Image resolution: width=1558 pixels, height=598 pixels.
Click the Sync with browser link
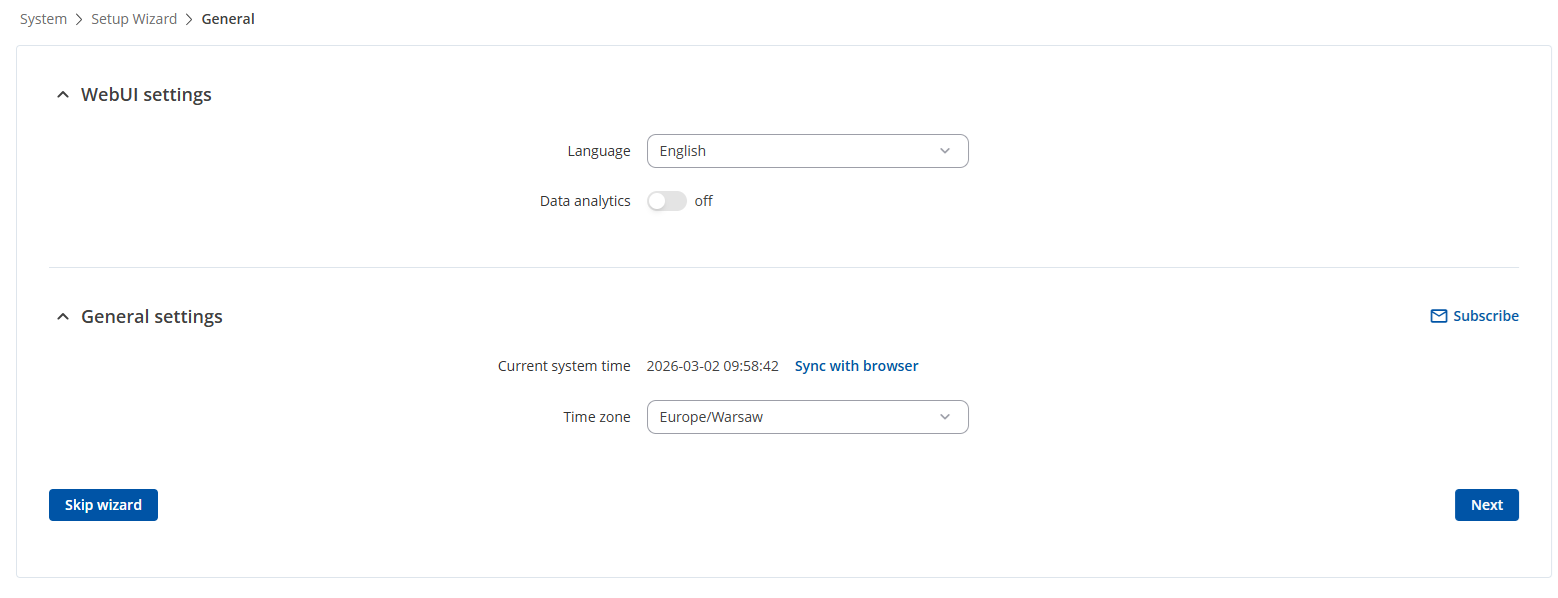856,366
